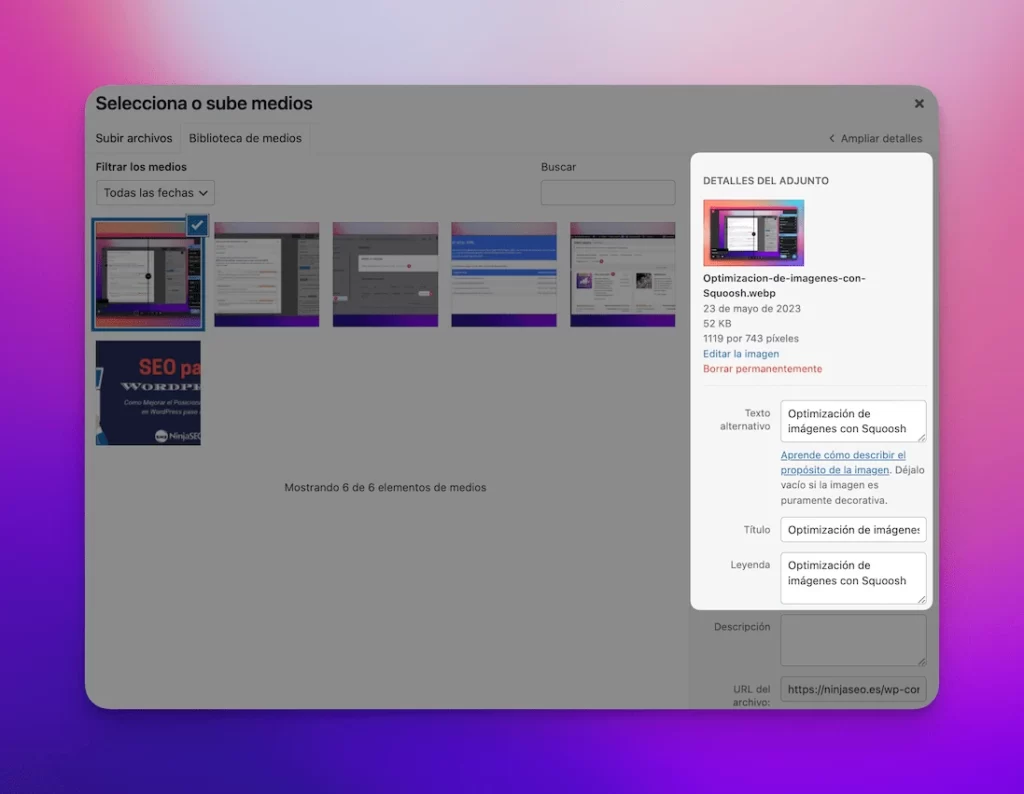The width and height of the screenshot is (1024, 794).
Task: Switch to the Subir archivos tab
Action: tap(134, 139)
